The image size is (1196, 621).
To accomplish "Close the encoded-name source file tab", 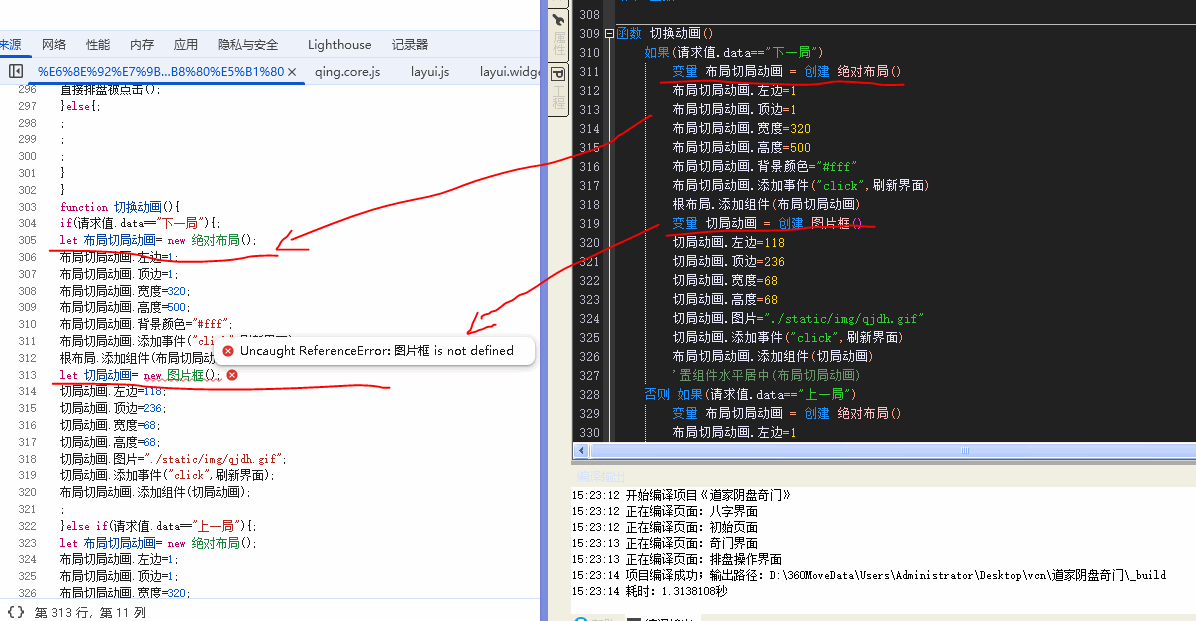I will click(x=292, y=72).
